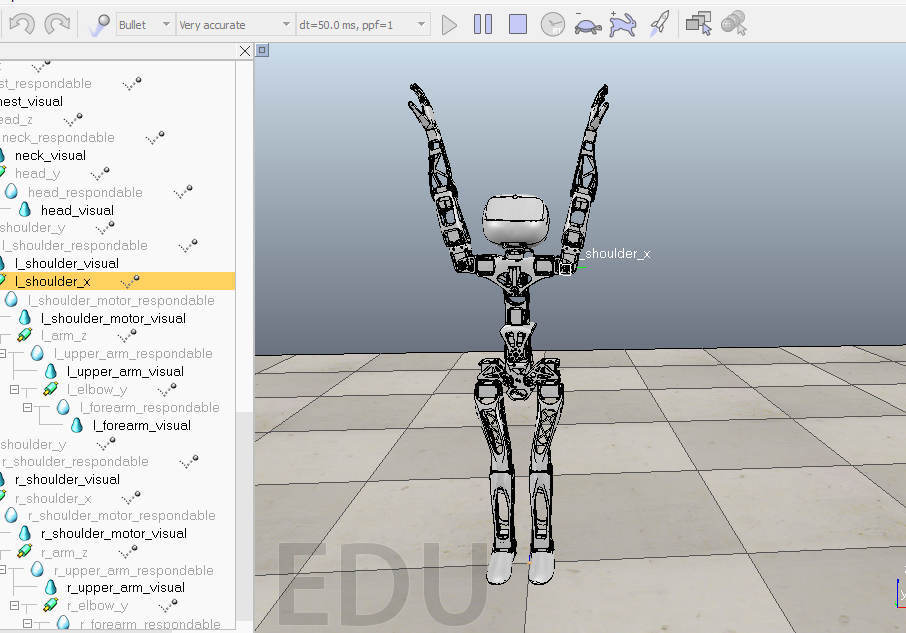906x633 pixels.
Task: Click the joint icon beside r_arm_z
Action: pyautogui.click(x=25, y=552)
